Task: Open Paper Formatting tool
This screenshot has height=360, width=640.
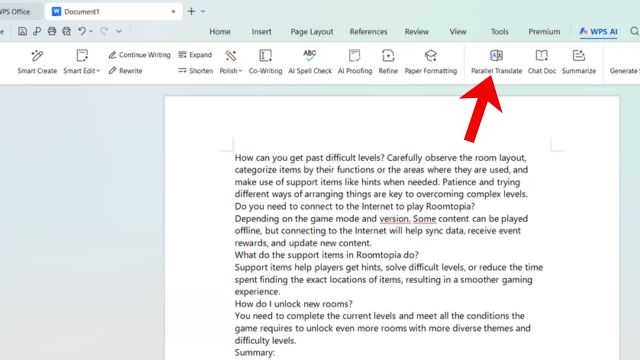Action: [x=431, y=62]
